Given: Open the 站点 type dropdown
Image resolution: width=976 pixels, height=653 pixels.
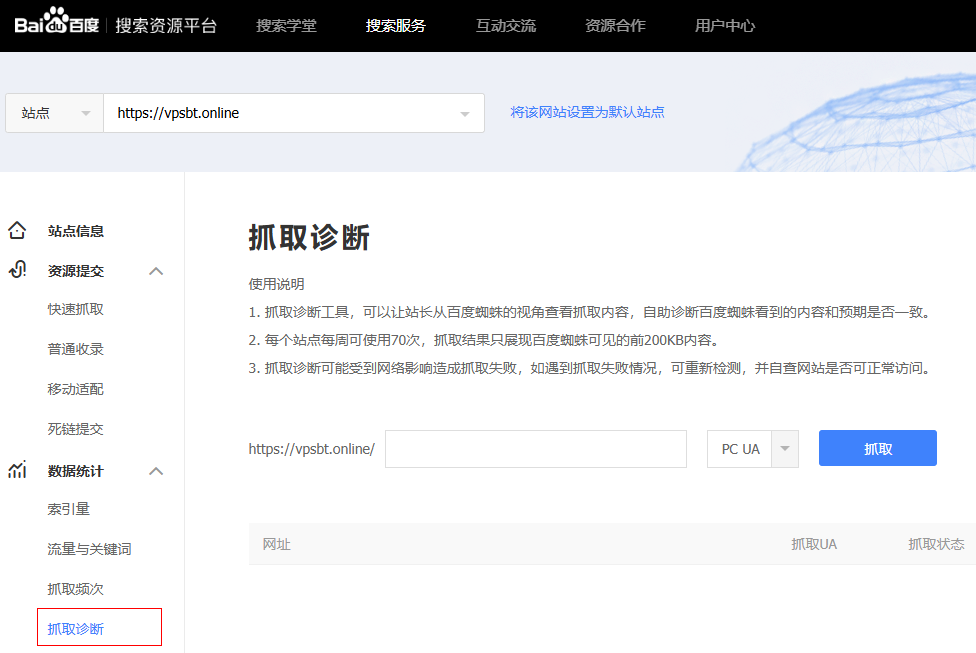Looking at the screenshot, I should [54, 113].
